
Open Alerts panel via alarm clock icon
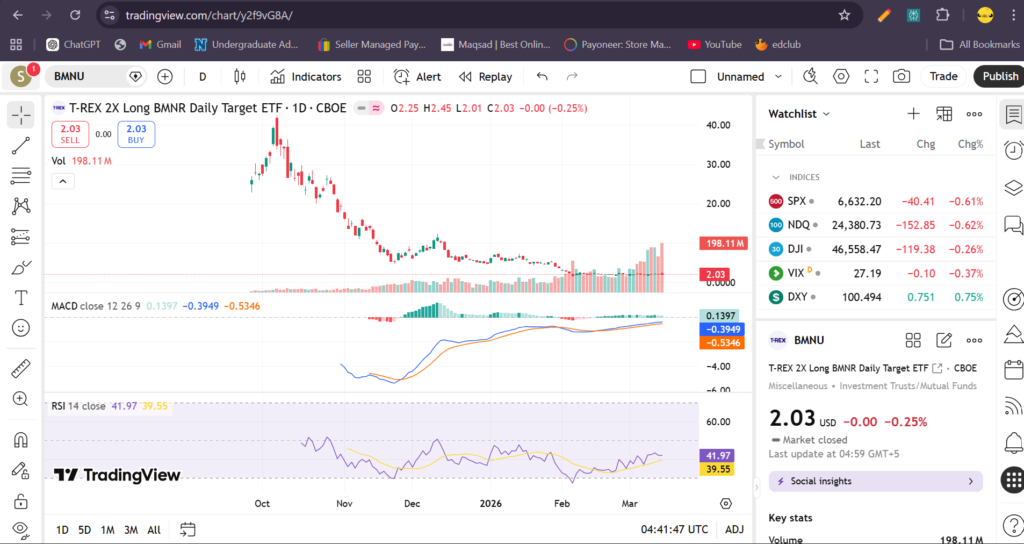(x=1013, y=150)
